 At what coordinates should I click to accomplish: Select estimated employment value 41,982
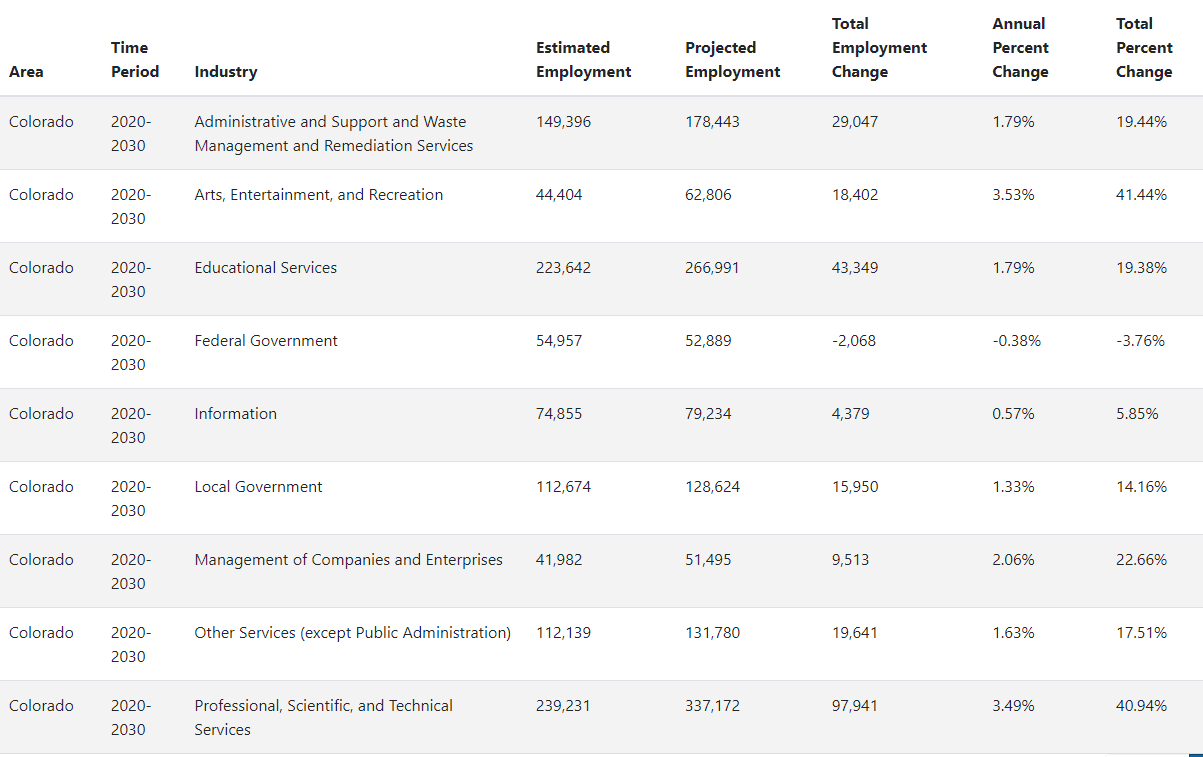559,560
